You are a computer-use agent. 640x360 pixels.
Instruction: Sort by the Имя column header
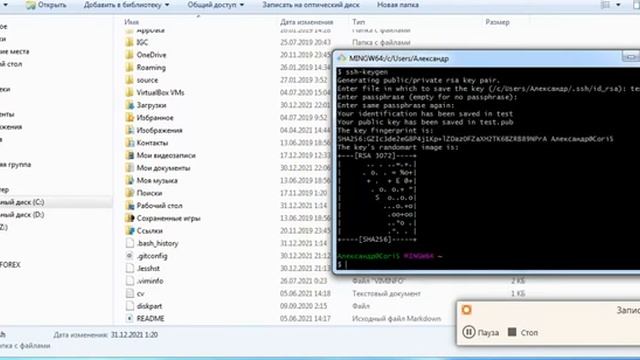click(x=131, y=22)
